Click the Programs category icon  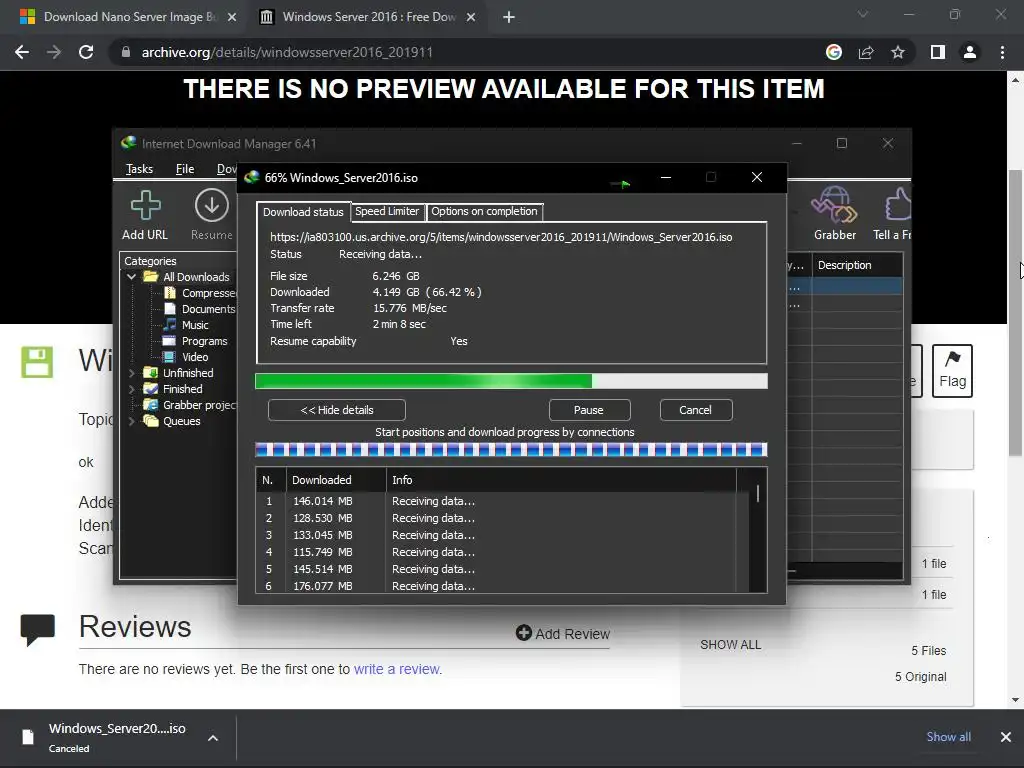point(169,341)
